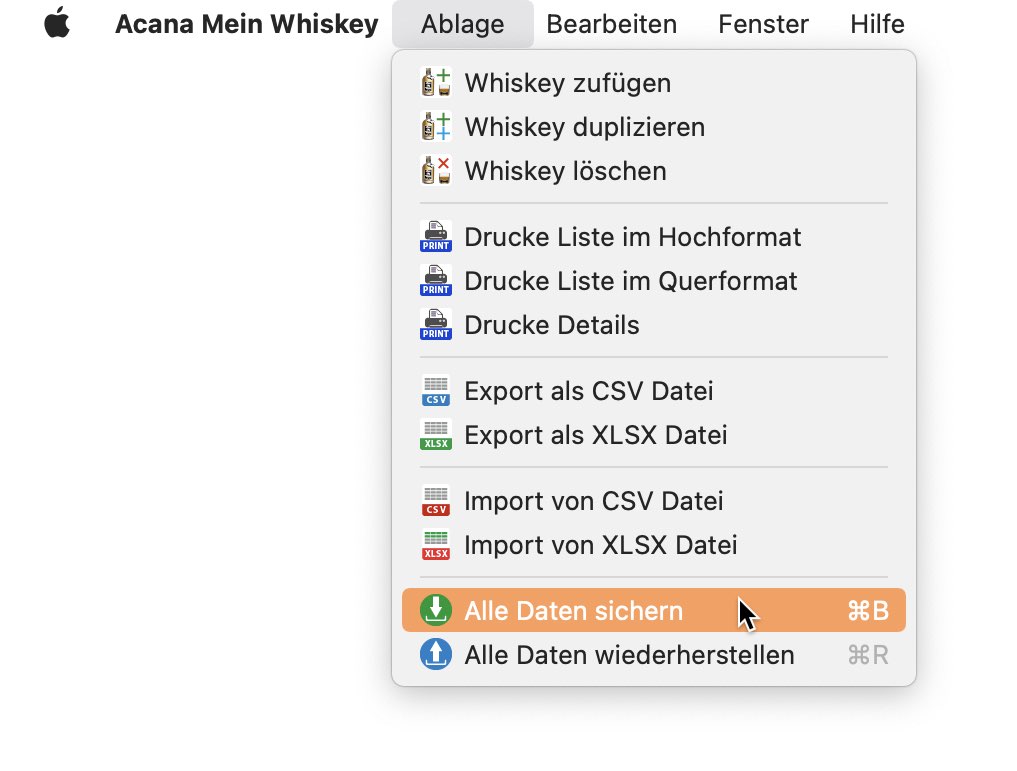The width and height of the screenshot is (1017, 771).
Task: Click the red CSV import icon
Action: (x=436, y=501)
